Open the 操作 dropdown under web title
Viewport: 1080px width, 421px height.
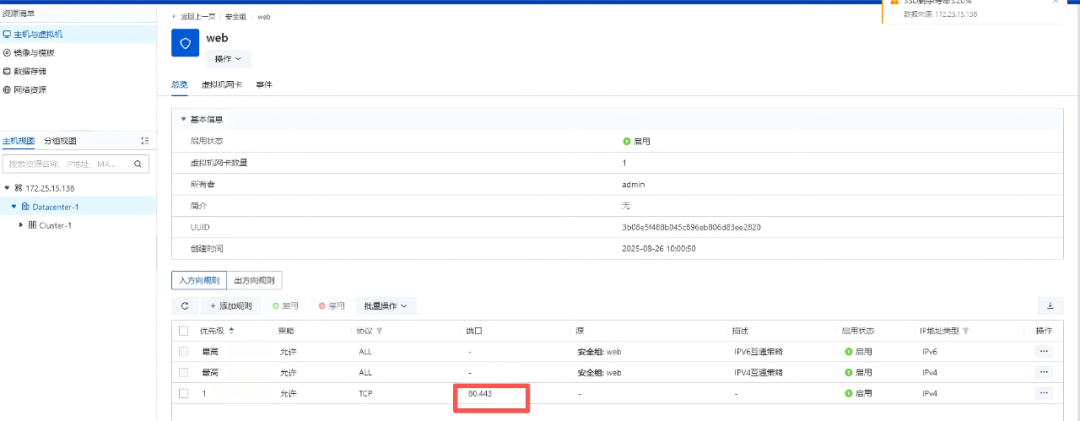[x=229, y=59]
